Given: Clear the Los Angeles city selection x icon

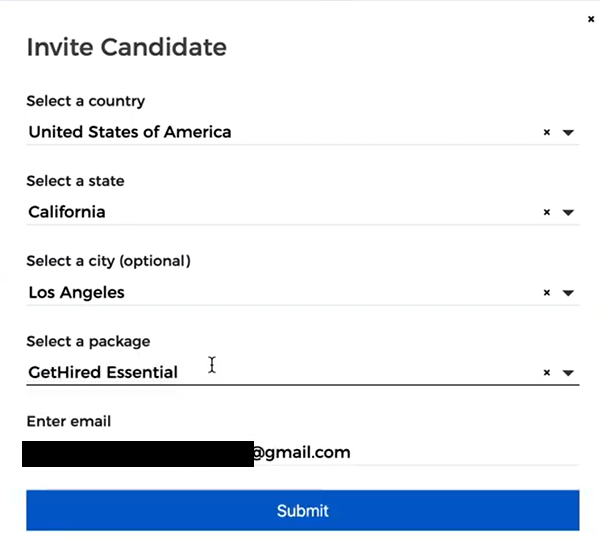Looking at the screenshot, I should [547, 293].
